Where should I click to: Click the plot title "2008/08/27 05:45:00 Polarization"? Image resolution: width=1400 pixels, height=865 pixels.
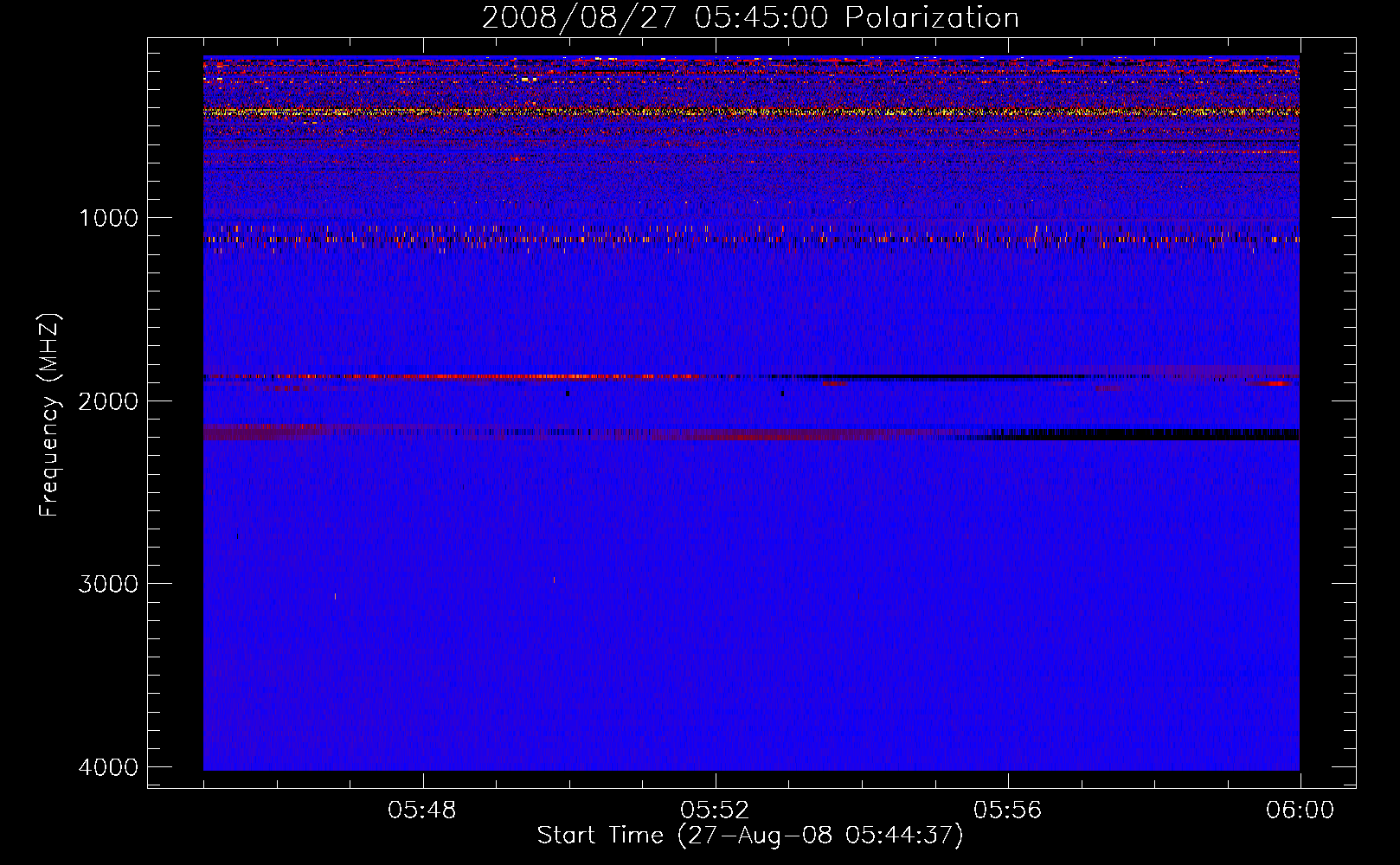coord(750,18)
